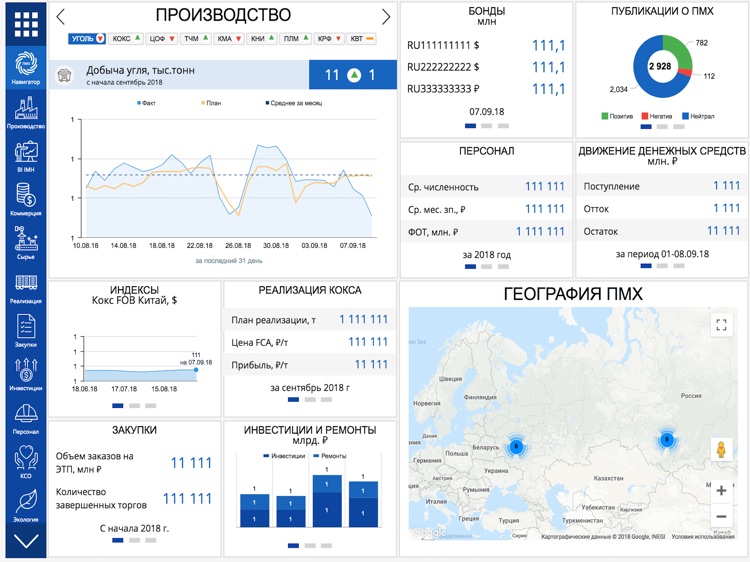Select second page dot in ИНДЕКСЫ card
The width and height of the screenshot is (750, 562).
134,406
